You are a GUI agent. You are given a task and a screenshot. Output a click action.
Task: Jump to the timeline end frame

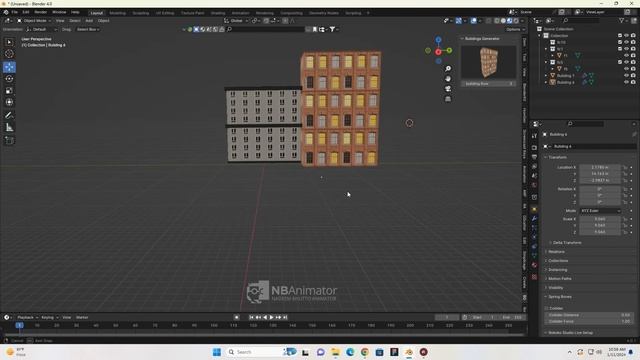pyautogui.click(x=285, y=317)
